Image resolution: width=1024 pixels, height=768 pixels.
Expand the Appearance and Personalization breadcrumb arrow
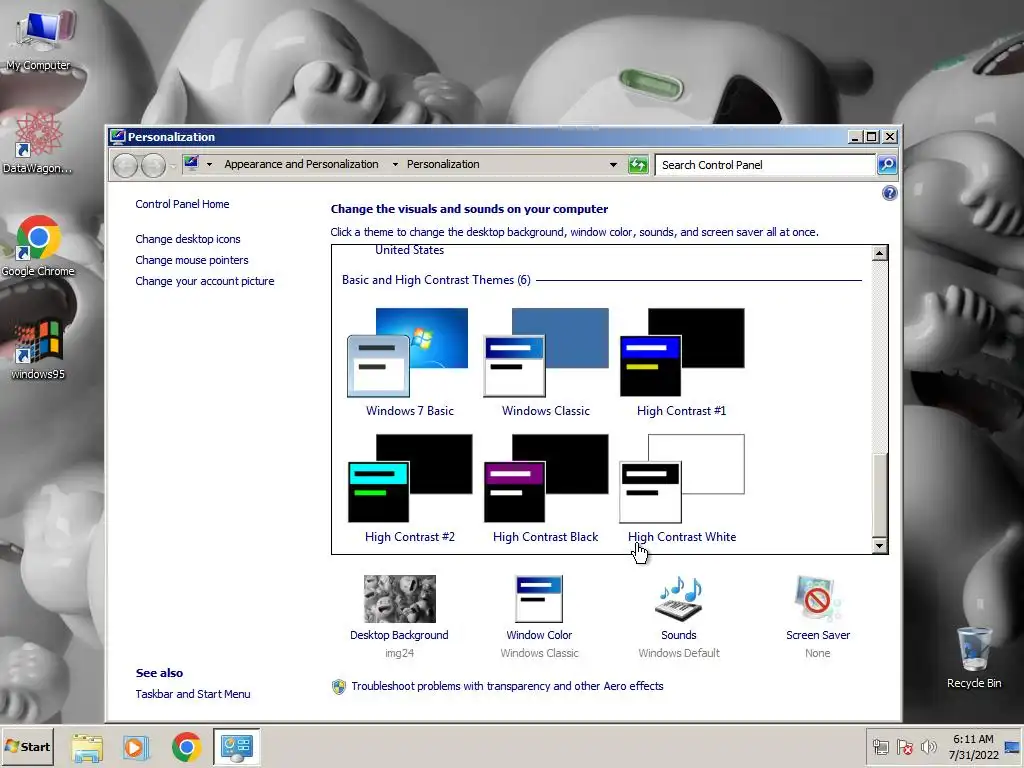(x=395, y=165)
